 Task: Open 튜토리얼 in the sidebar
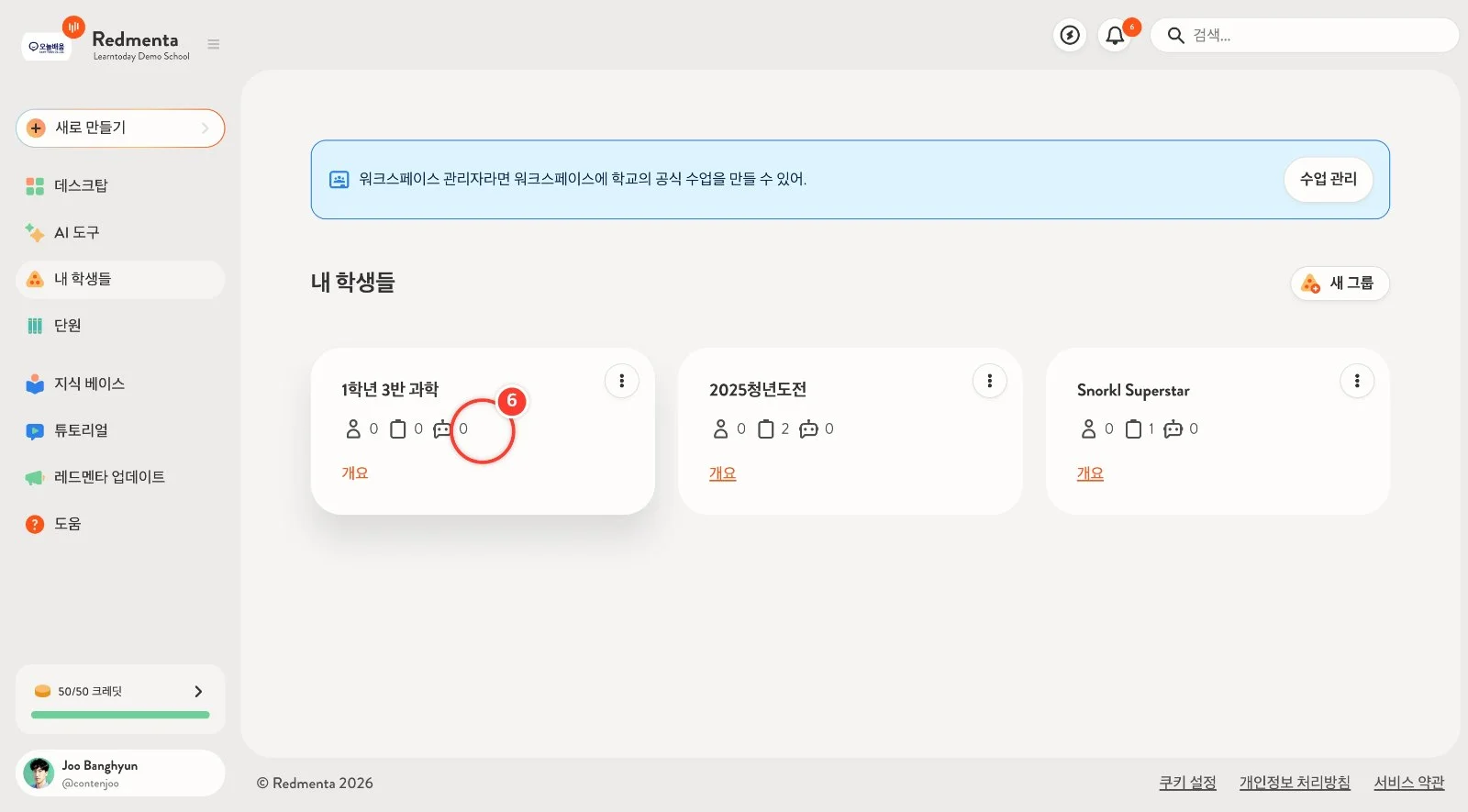(x=120, y=430)
